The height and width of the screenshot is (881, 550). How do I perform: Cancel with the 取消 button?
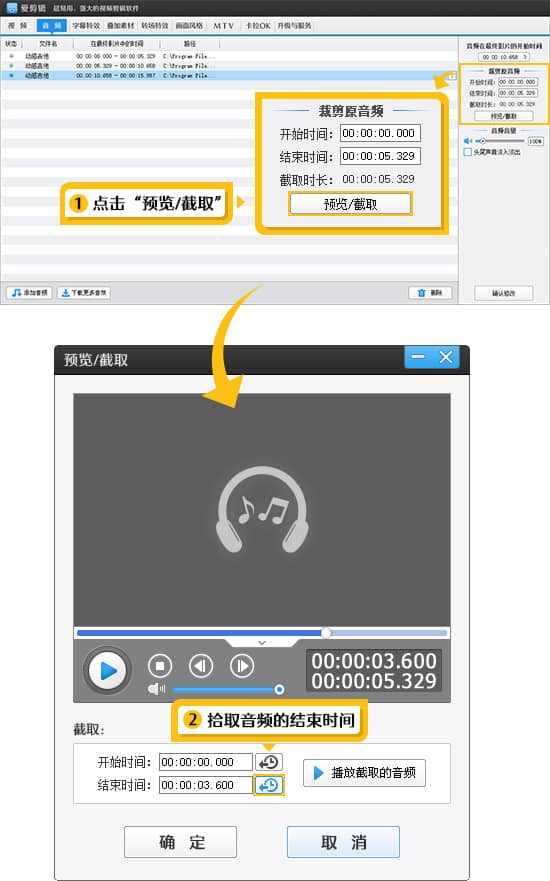(343, 842)
